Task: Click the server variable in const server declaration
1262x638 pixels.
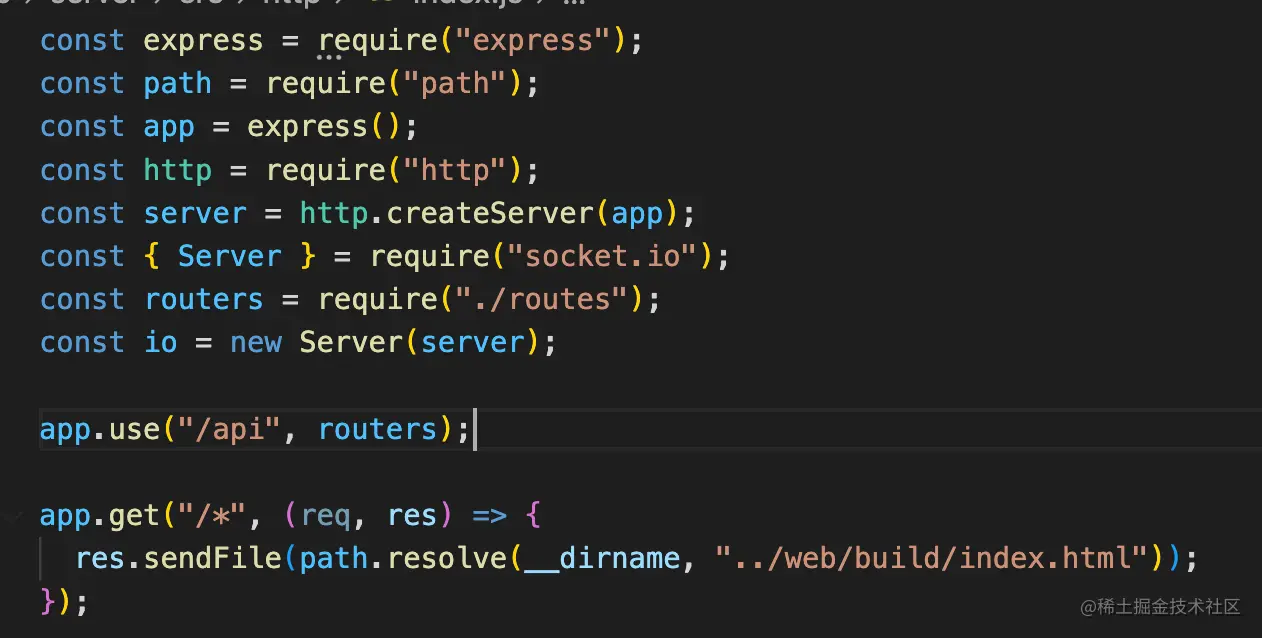Action: coord(195,213)
